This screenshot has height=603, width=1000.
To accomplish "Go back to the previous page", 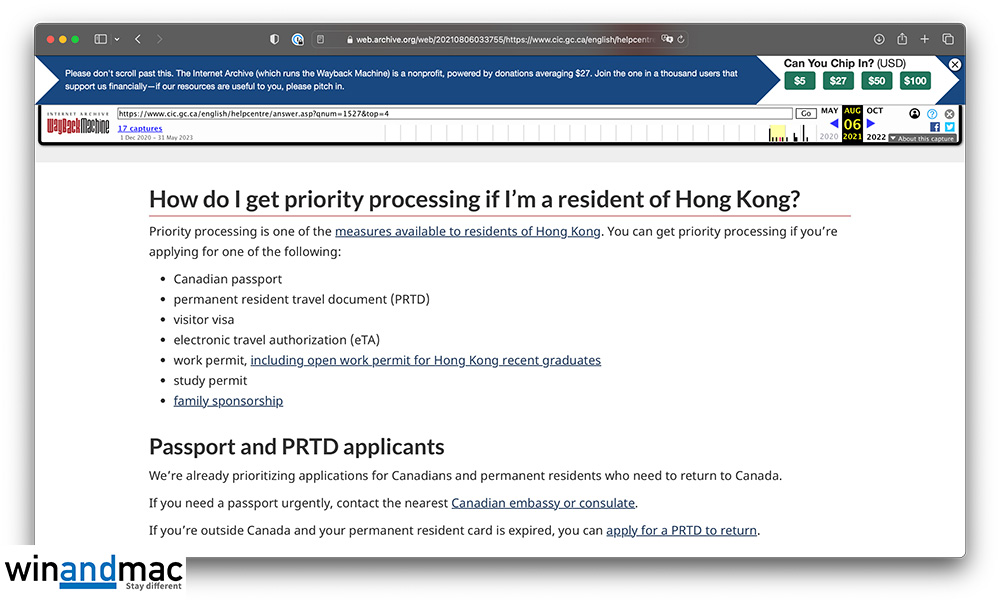I will pos(138,39).
